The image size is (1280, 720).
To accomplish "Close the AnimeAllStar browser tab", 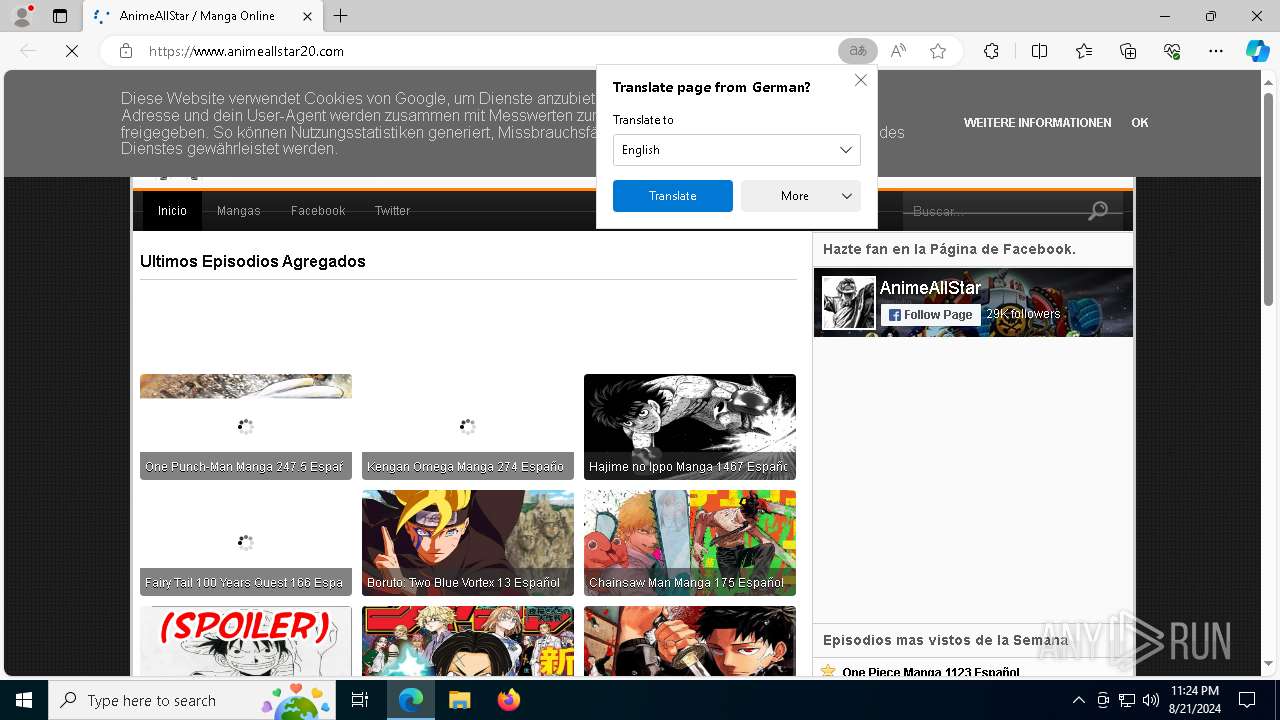I will pyautogui.click(x=307, y=16).
